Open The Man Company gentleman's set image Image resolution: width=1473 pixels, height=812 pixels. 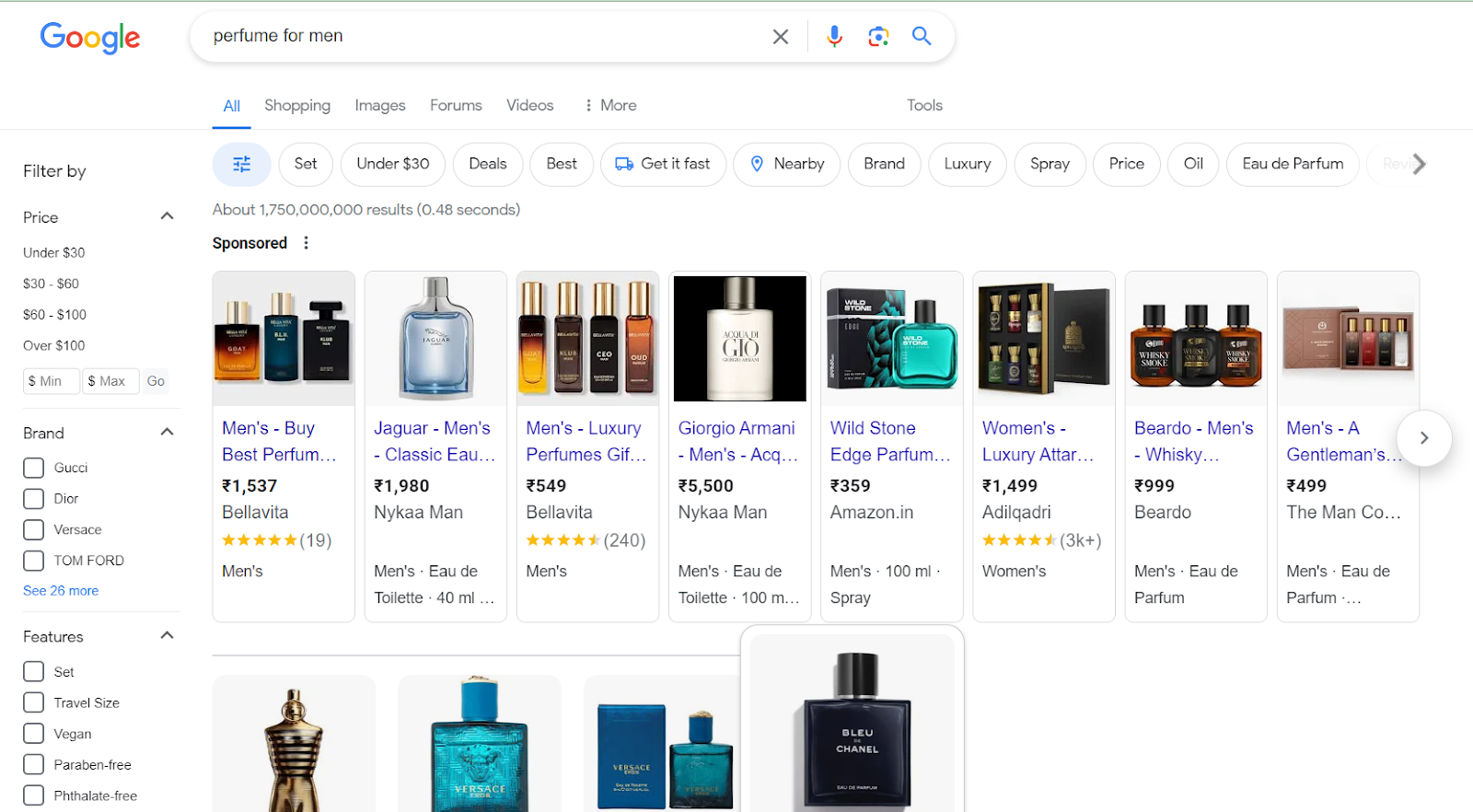(1348, 339)
